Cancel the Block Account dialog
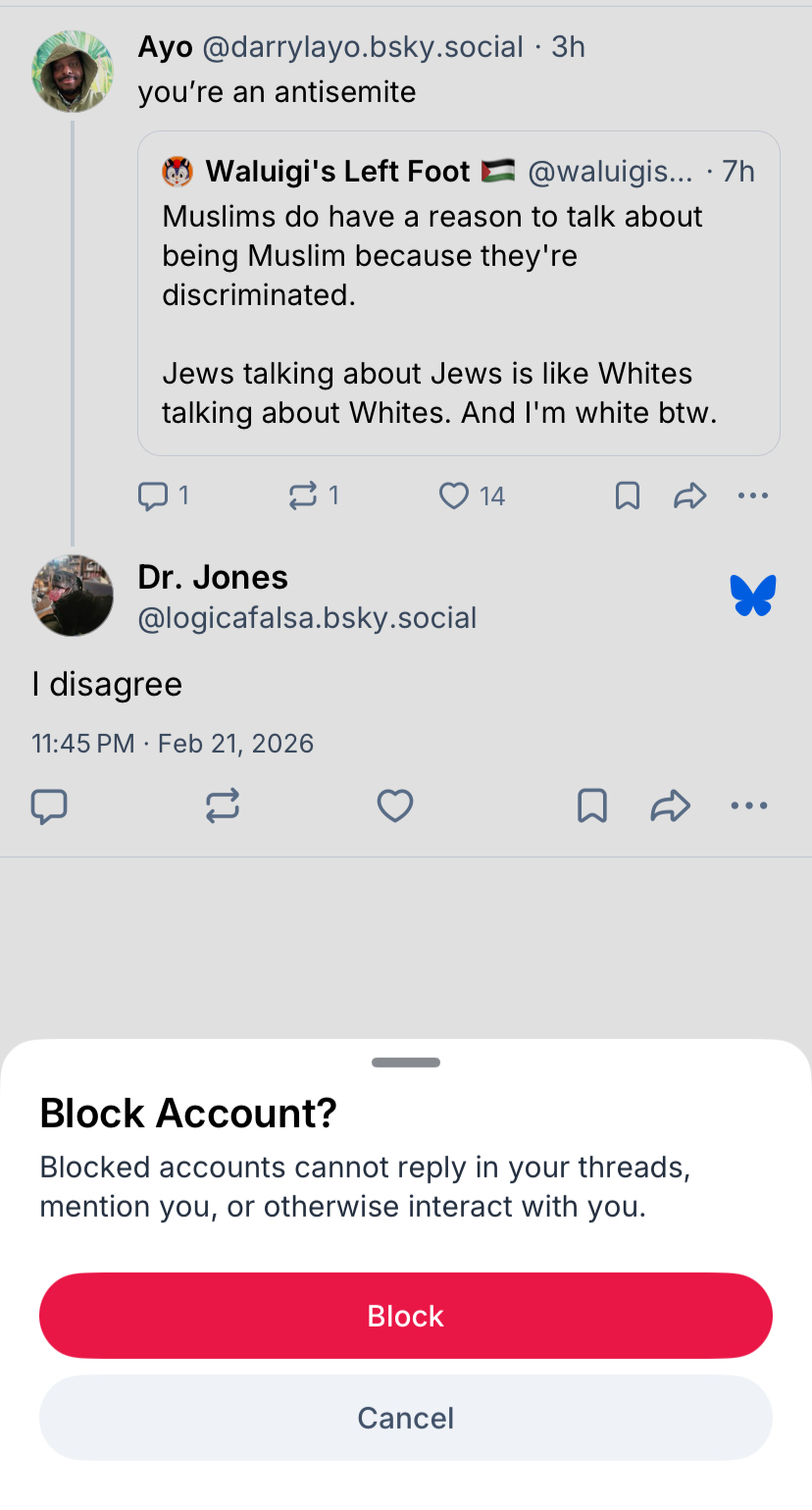This screenshot has width=812, height=1510. tap(406, 1418)
